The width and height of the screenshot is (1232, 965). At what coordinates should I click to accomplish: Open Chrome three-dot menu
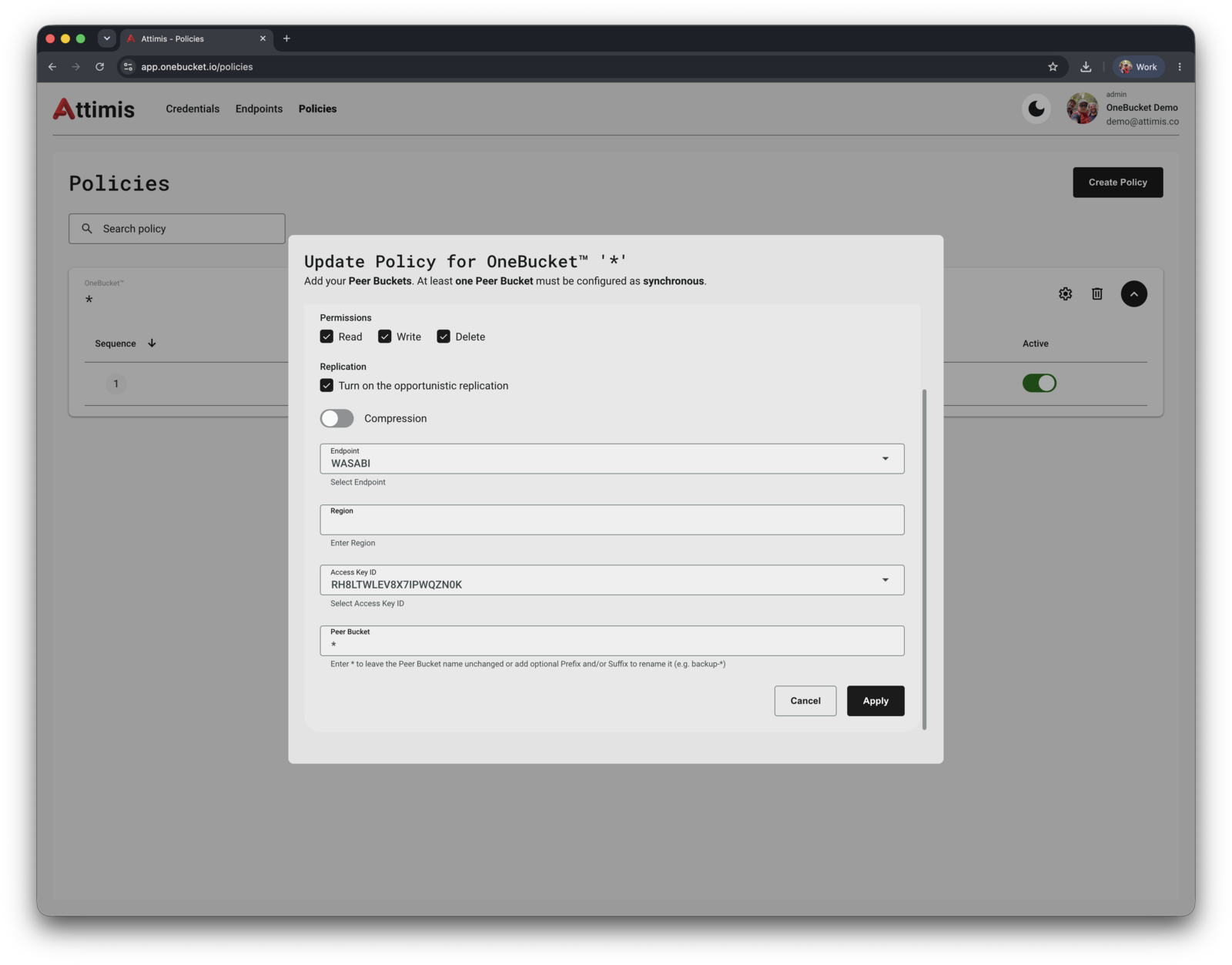1179,67
